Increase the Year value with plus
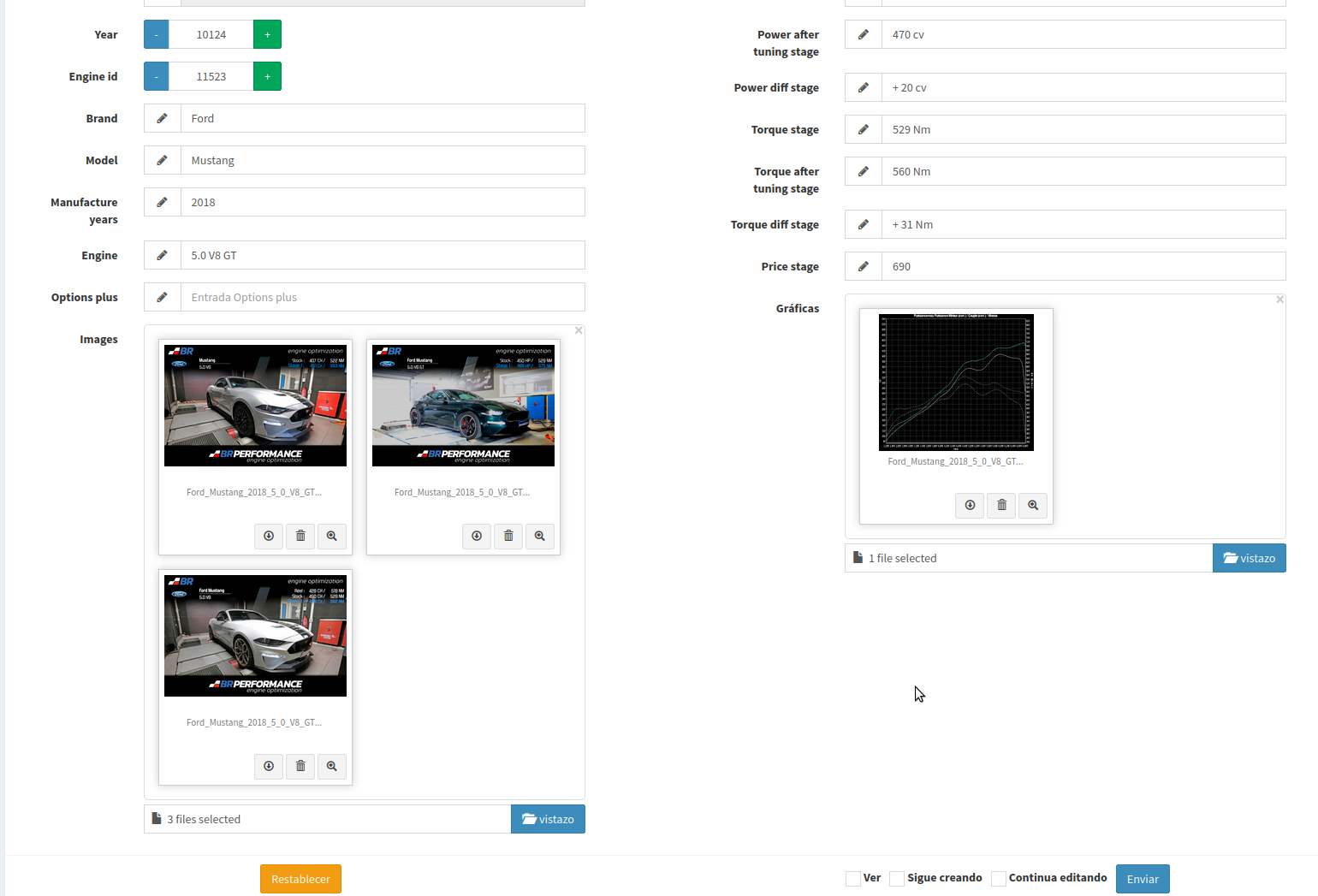Image resolution: width=1318 pixels, height=896 pixels. [267, 34]
